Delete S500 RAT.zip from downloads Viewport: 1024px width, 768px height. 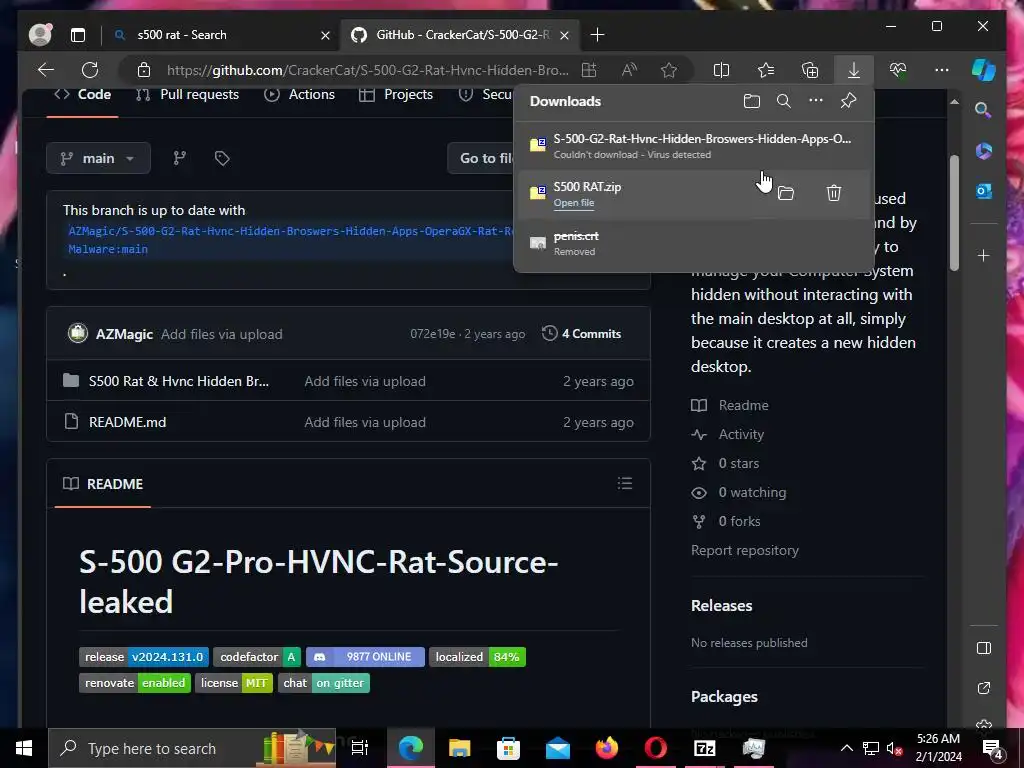(833, 193)
